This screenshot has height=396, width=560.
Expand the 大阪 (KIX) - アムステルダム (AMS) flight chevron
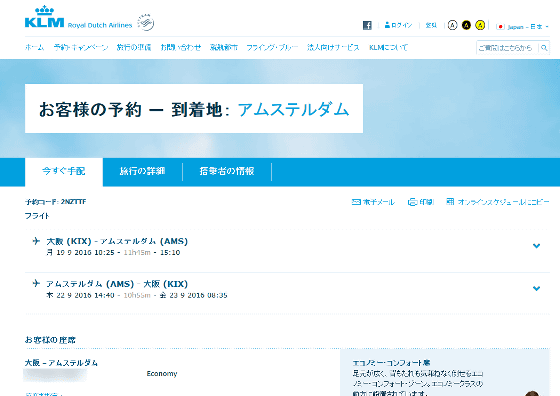[x=536, y=246]
